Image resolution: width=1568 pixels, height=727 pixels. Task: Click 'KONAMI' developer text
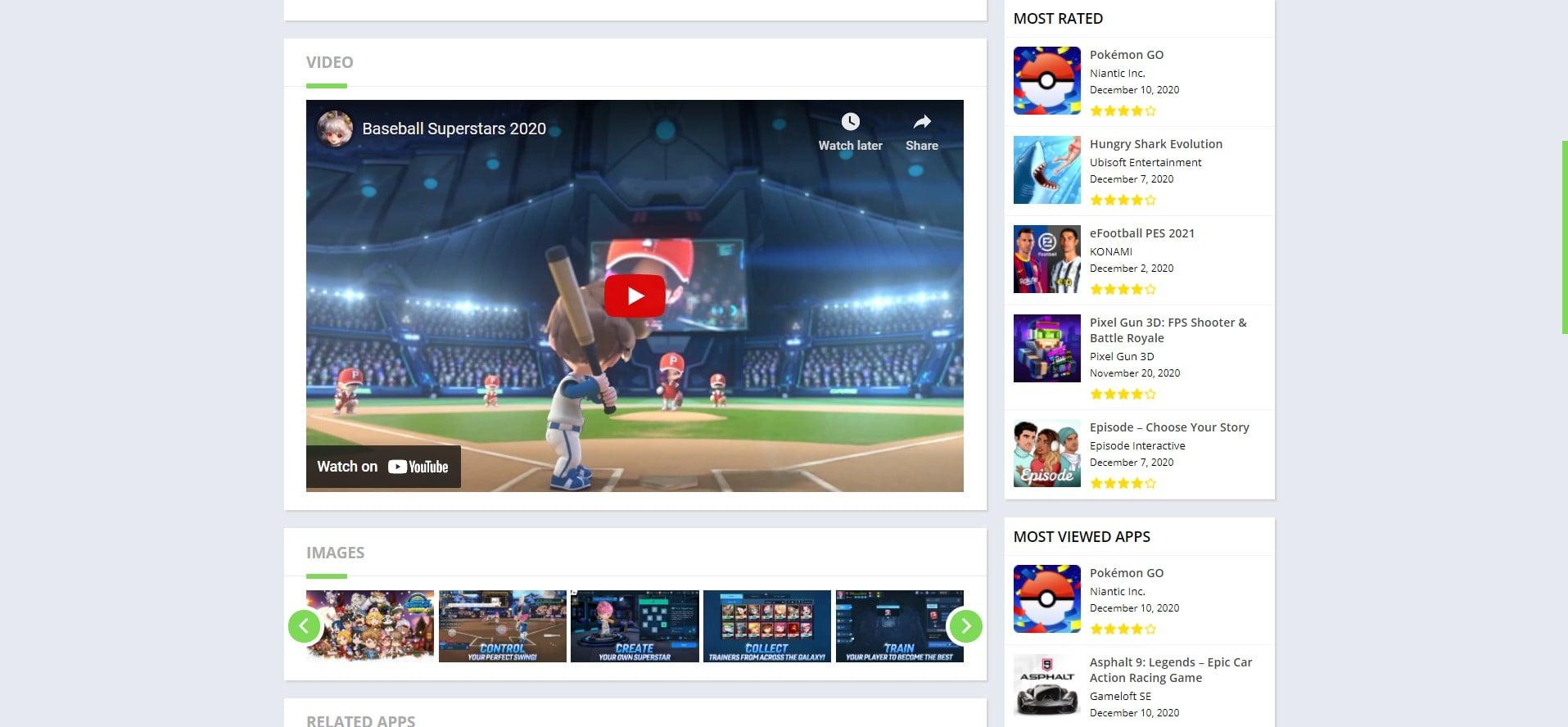(x=1111, y=251)
